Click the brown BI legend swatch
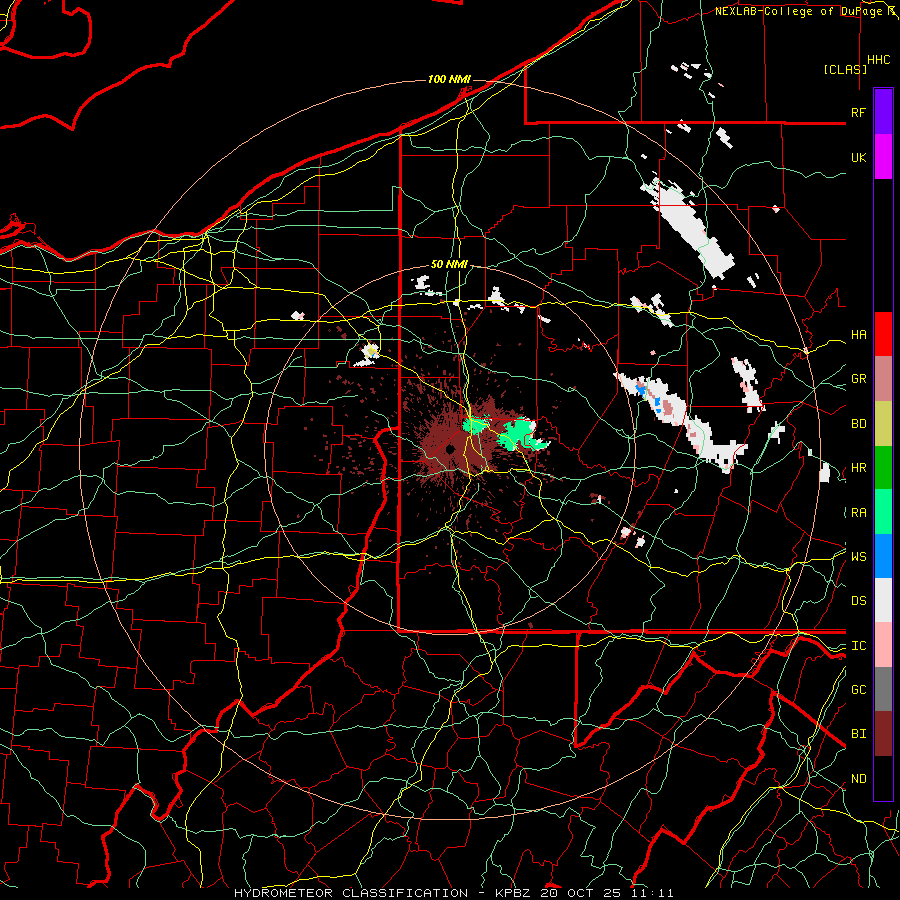The height and width of the screenshot is (900, 900). point(883,734)
